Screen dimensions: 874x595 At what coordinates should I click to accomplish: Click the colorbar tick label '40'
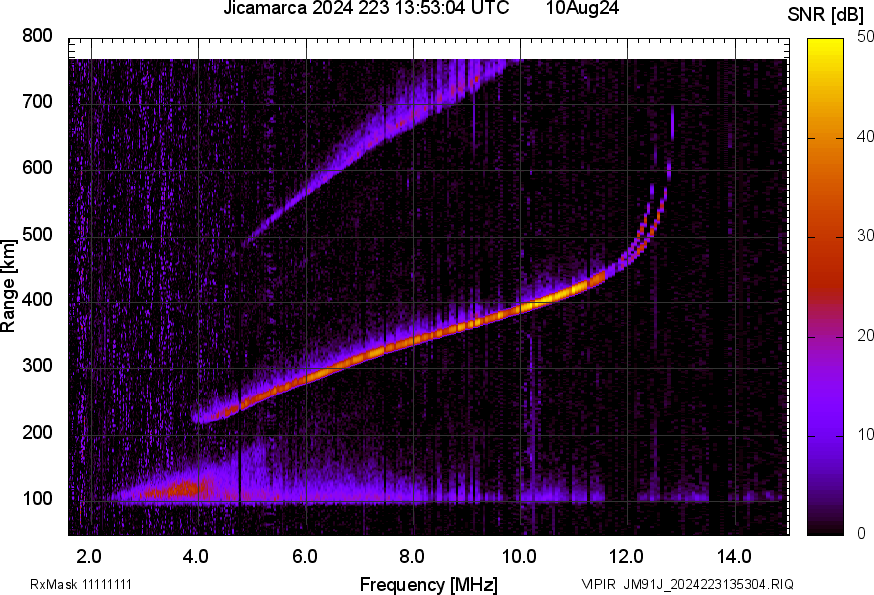865,137
